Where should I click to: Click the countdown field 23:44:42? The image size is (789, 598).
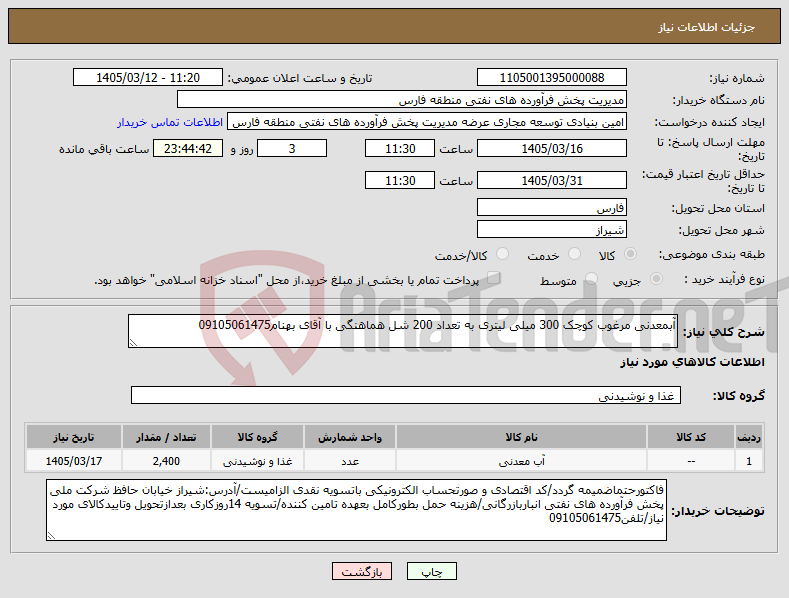pos(188,148)
